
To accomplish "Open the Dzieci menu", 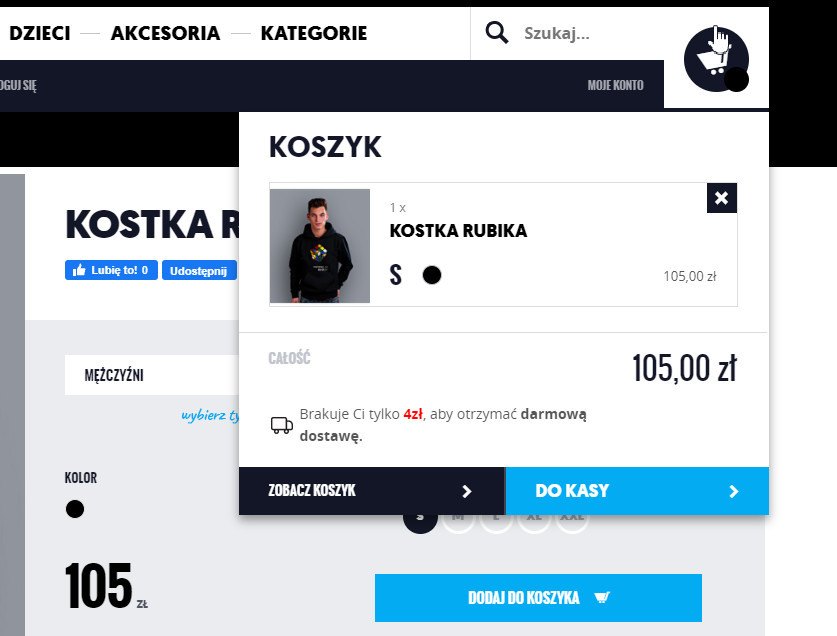I will [40, 33].
